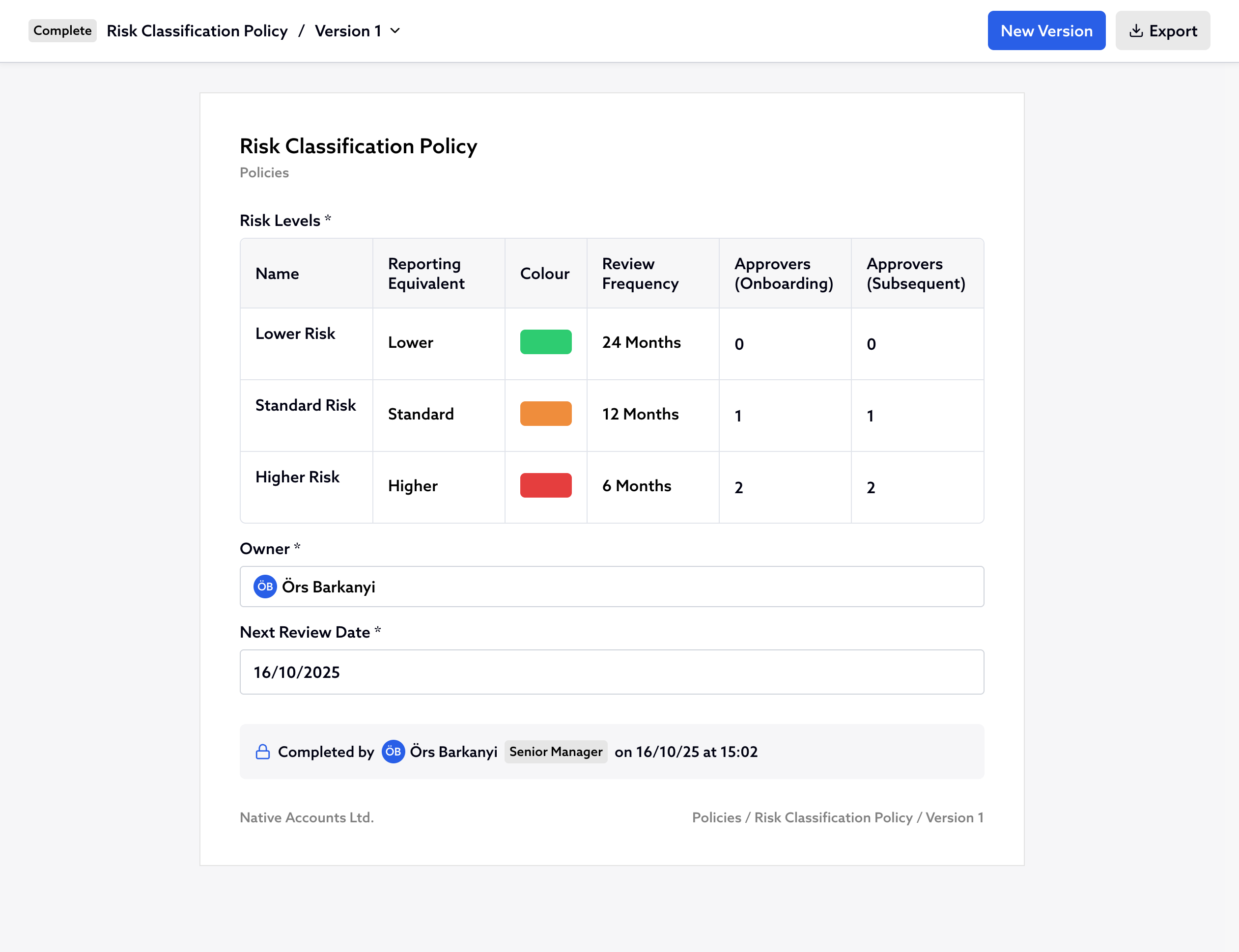Select the orange Standard Risk colour swatch
The width and height of the screenshot is (1239, 952).
(x=545, y=414)
